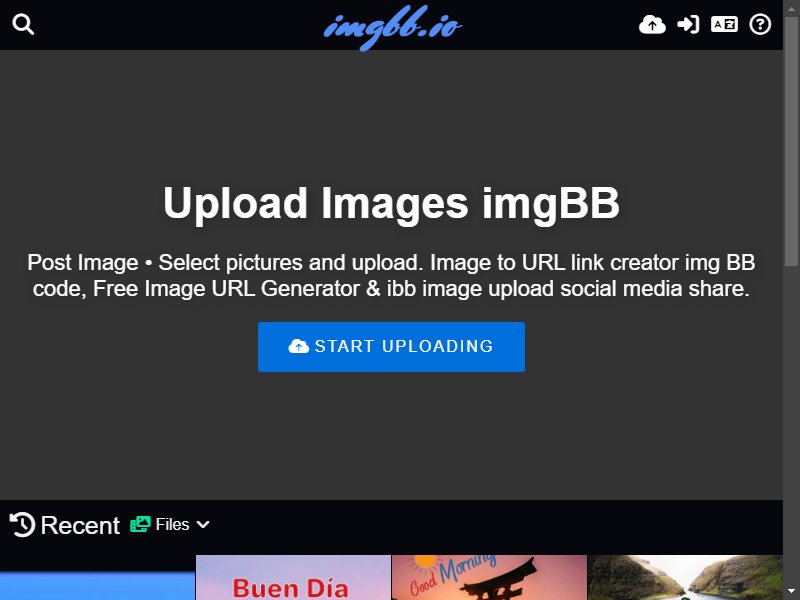Open the Buen Día image thumbnail
The image size is (800, 600).
tap(293, 577)
